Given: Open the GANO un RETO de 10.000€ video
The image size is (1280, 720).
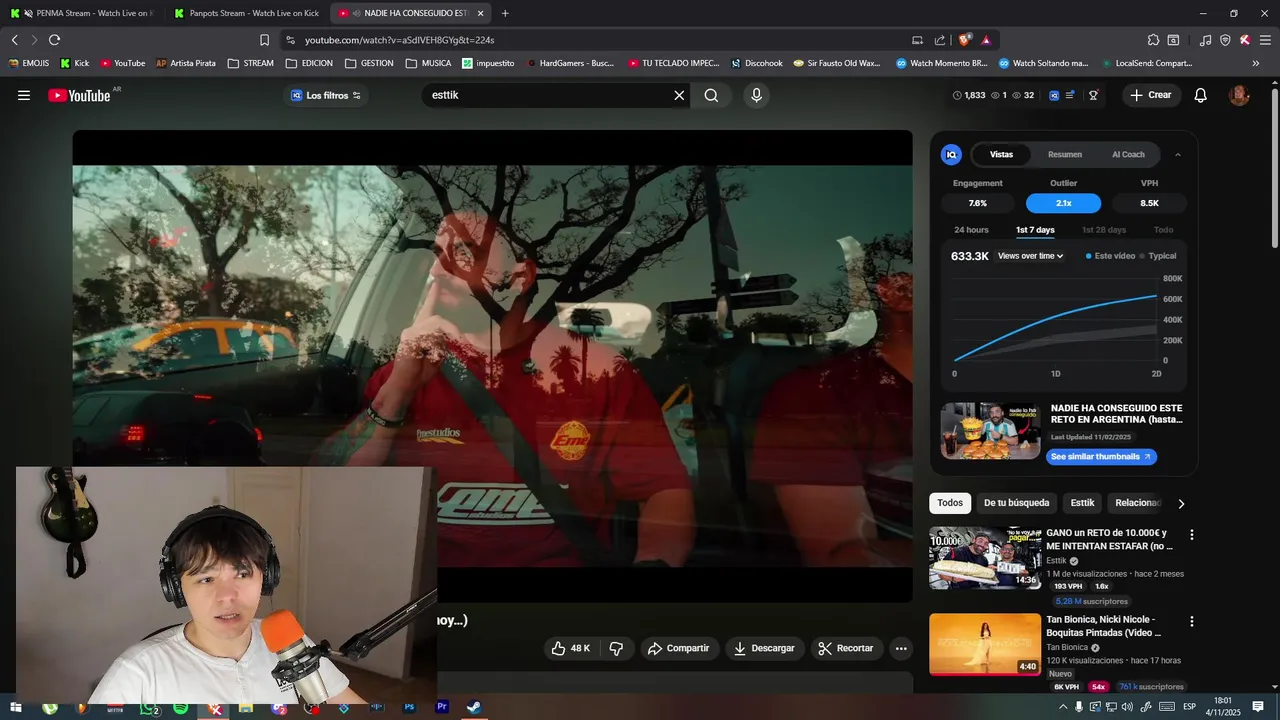Looking at the screenshot, I should tap(985, 558).
